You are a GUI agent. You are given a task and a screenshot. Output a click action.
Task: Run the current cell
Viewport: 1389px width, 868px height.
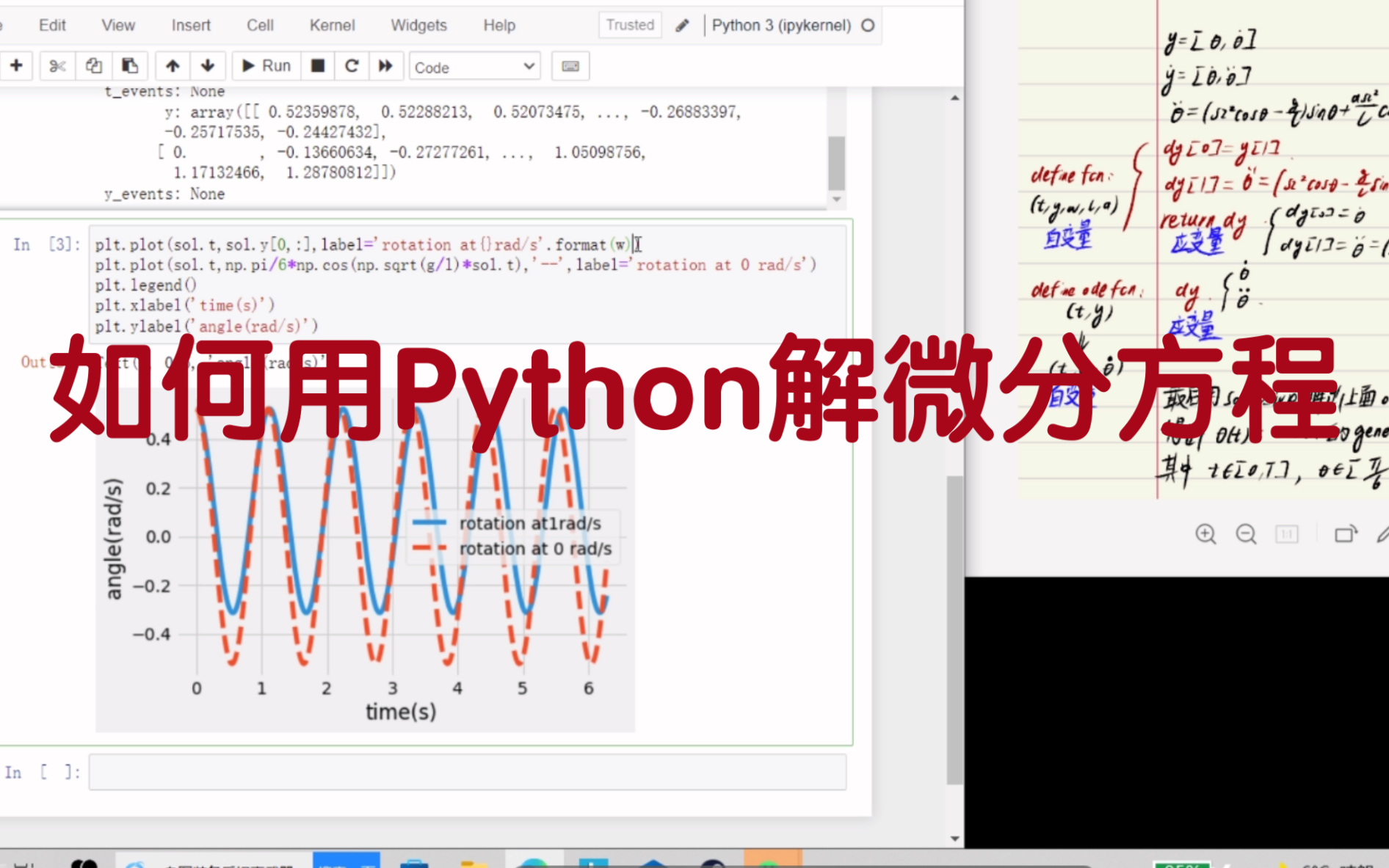[266, 66]
